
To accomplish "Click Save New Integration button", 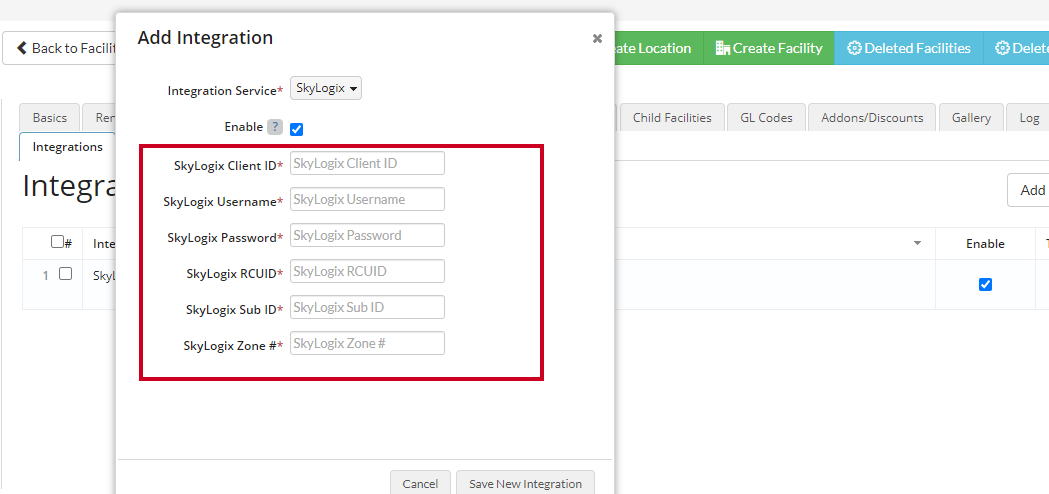I will tap(525, 483).
